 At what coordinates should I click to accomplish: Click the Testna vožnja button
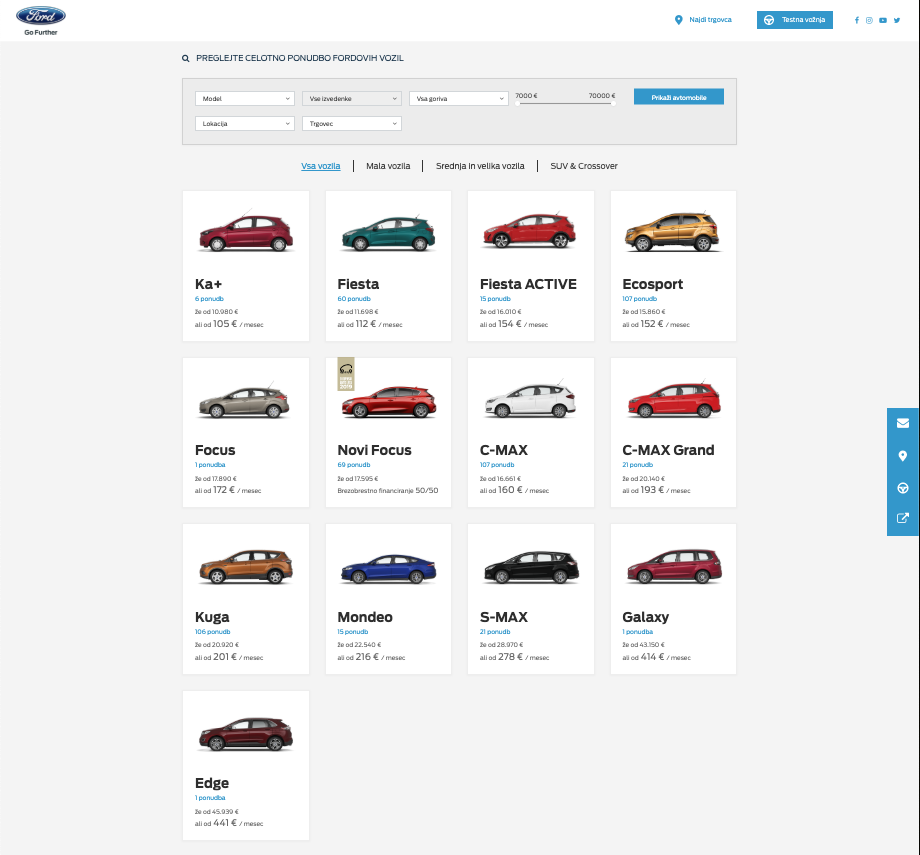point(794,20)
